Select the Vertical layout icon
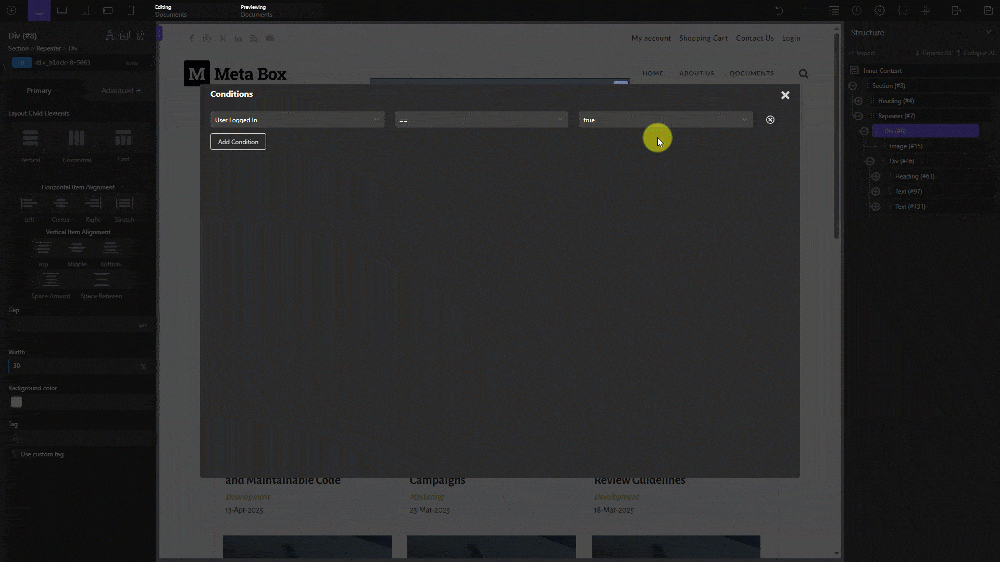The width and height of the screenshot is (1000, 562). click(x=30, y=139)
